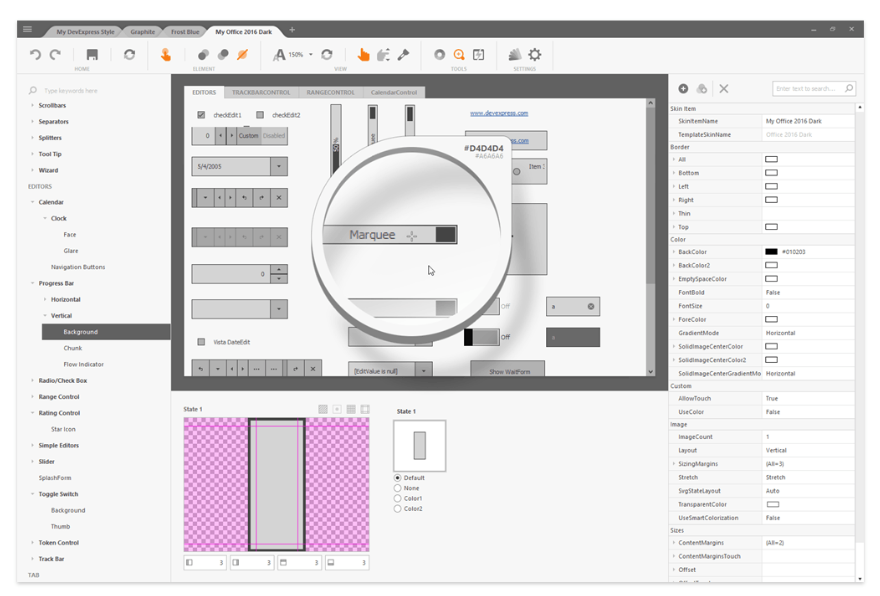The height and width of the screenshot is (596, 880).
Task: Open the RANGECONTROL preview tab
Action: 331,92
